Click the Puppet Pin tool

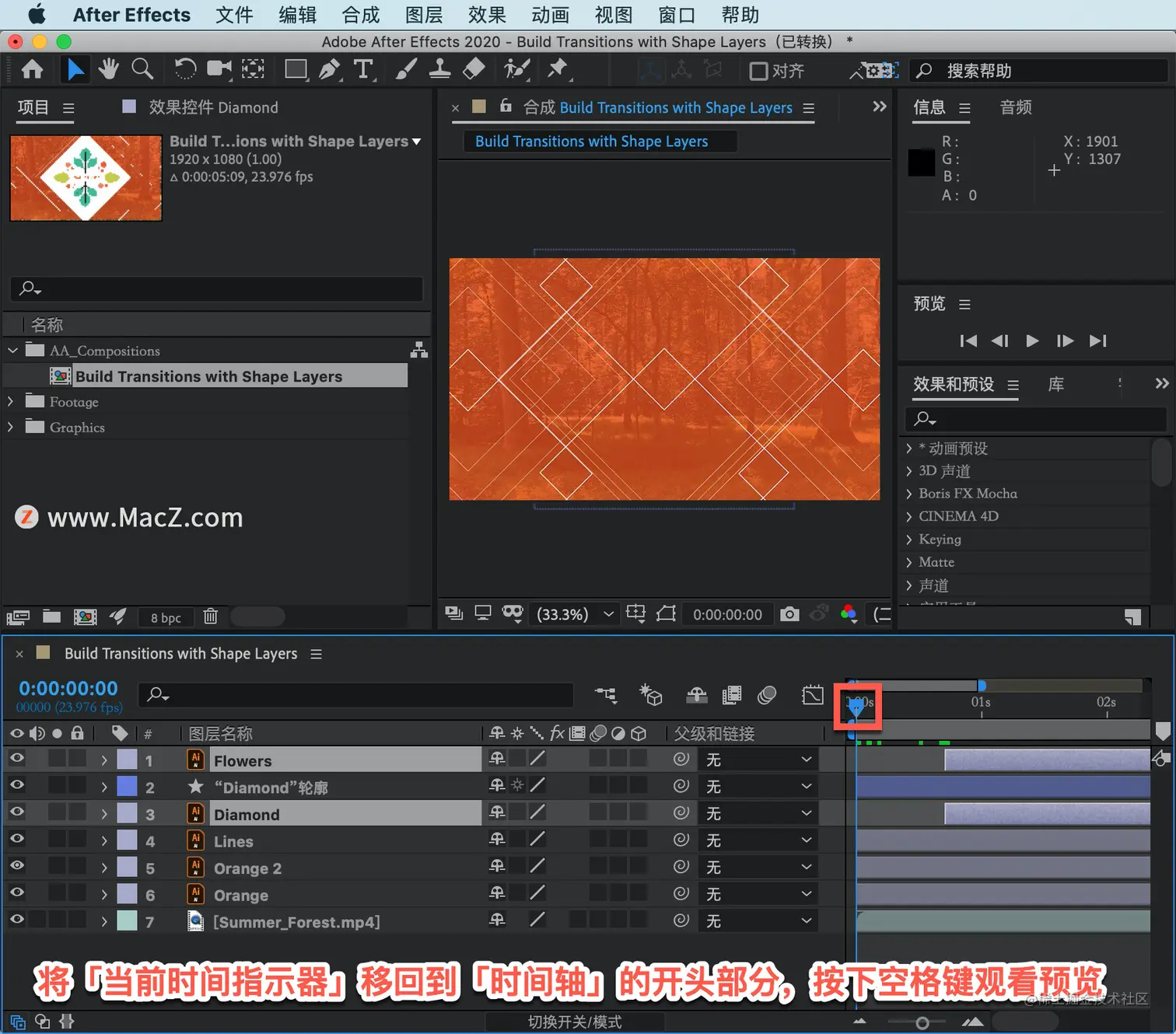coord(558,70)
